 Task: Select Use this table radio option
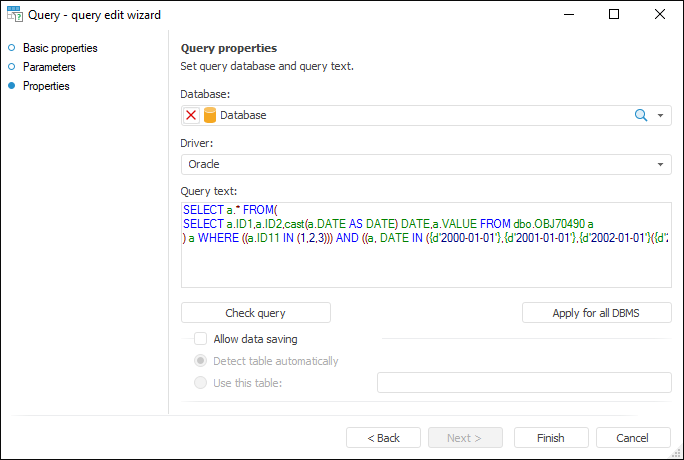[x=201, y=382]
